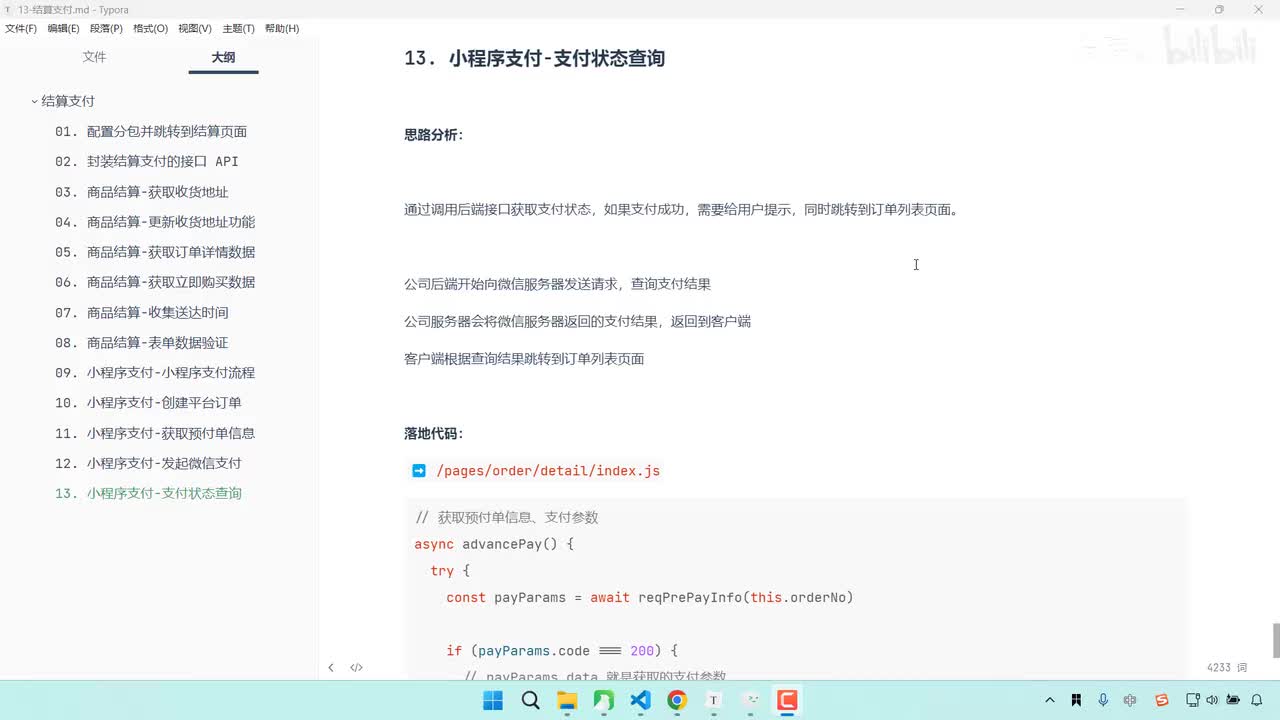This screenshot has height=720, width=1280.
Task: Open network status tray icon
Action: pyautogui.click(x=1193, y=700)
